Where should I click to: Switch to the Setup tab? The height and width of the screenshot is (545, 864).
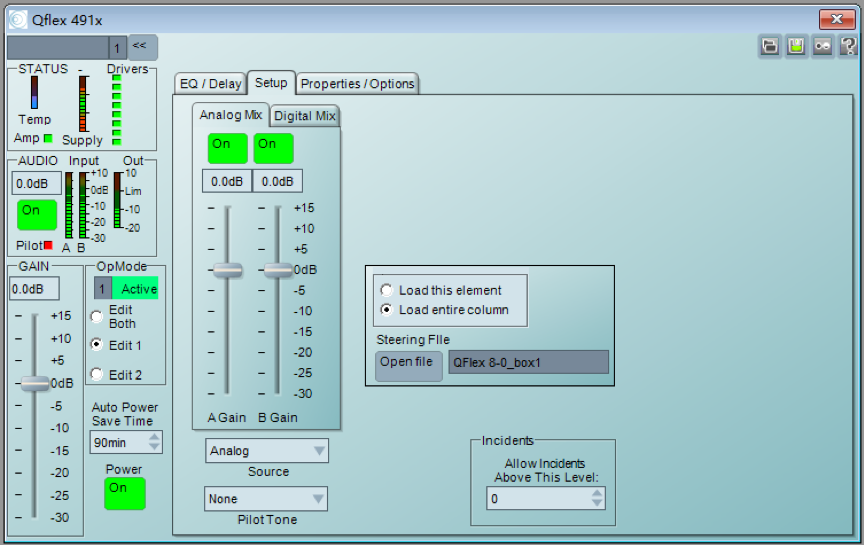pos(271,83)
